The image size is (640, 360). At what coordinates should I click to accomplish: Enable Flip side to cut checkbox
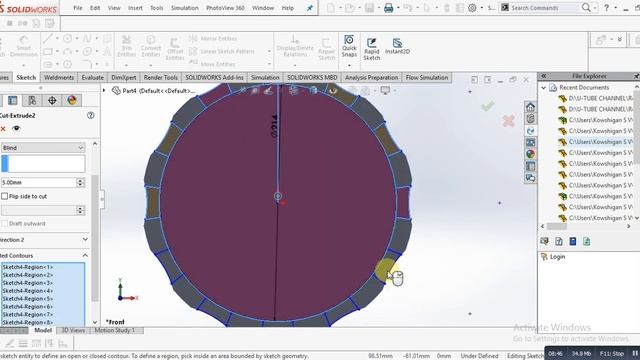point(4,196)
